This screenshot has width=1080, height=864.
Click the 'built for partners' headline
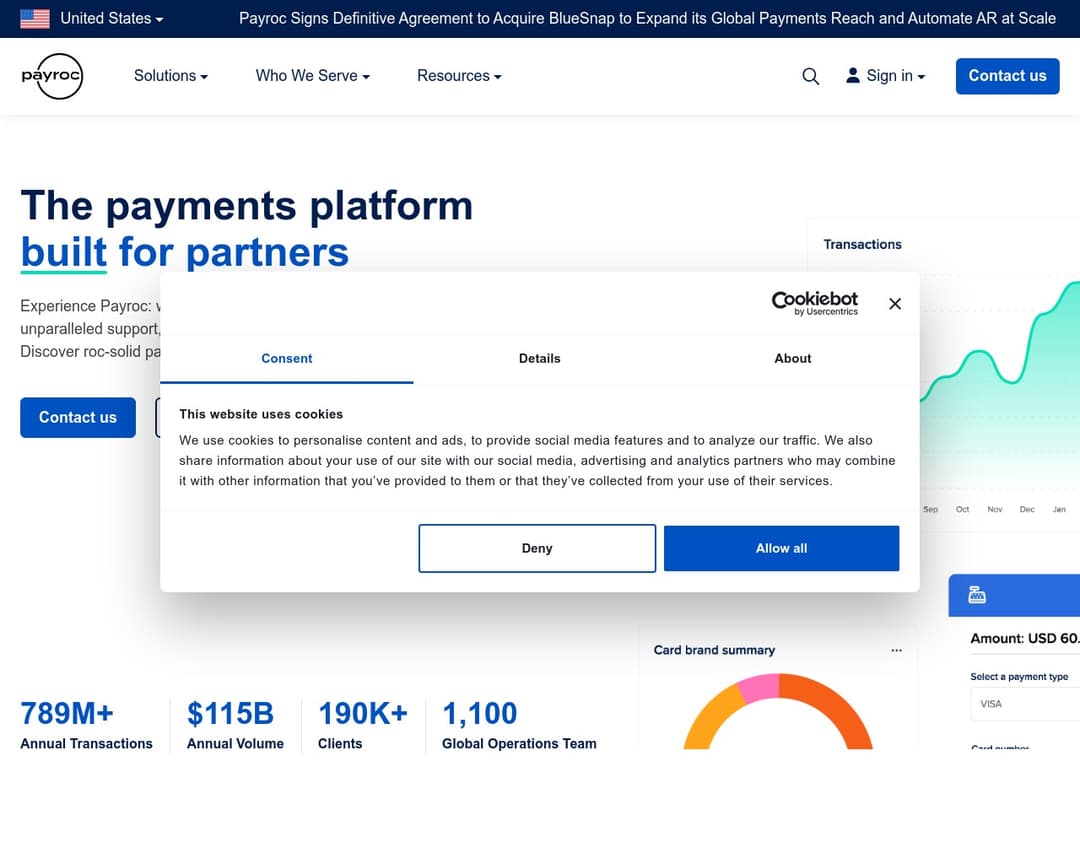click(x=185, y=252)
